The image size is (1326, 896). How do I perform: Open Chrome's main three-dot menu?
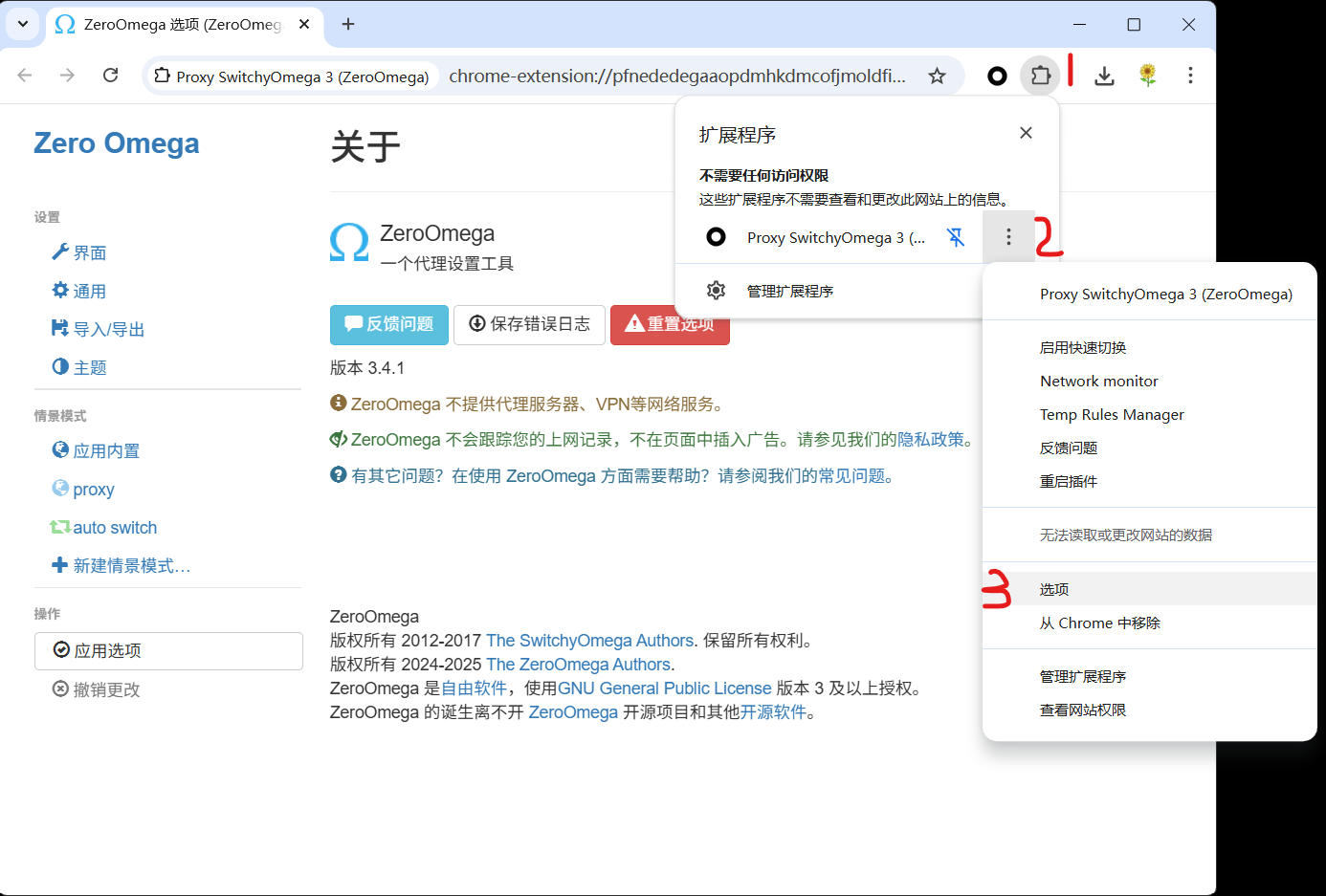click(x=1190, y=76)
